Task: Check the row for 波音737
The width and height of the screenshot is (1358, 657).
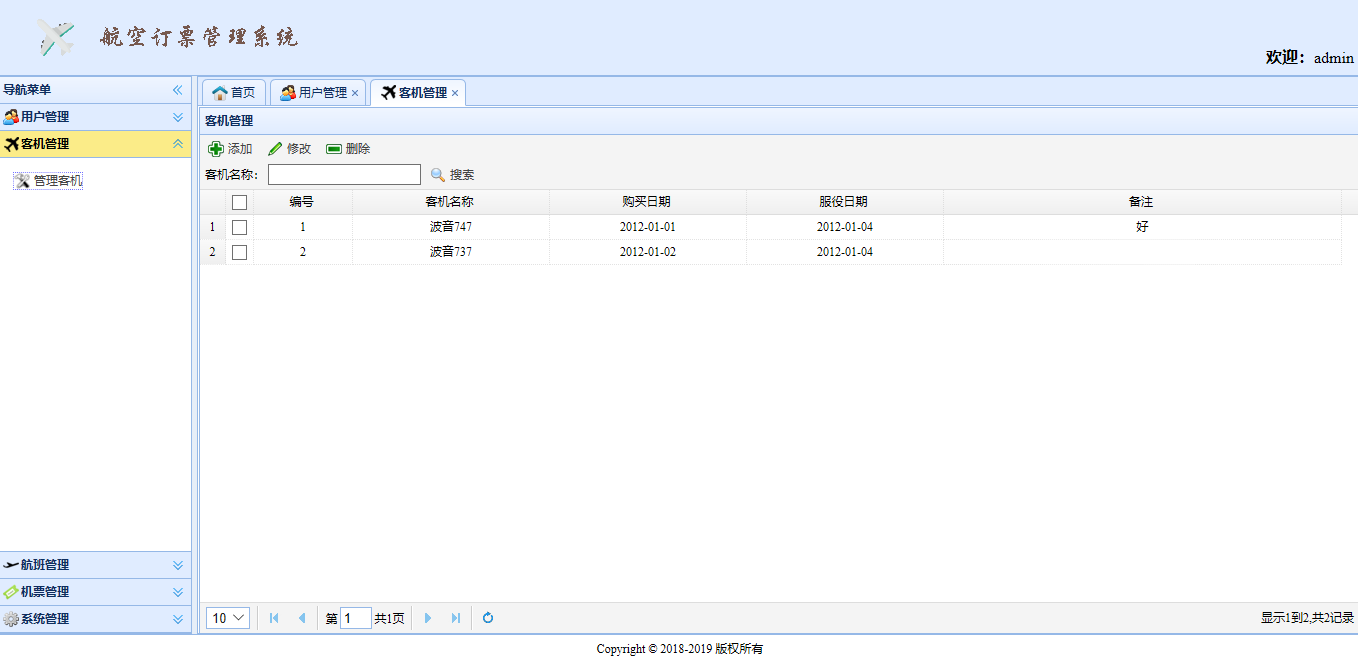Action: coord(239,252)
